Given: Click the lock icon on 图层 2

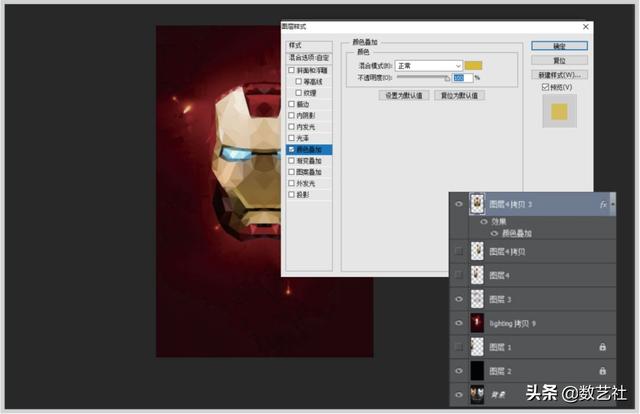Looking at the screenshot, I should pos(602,371).
